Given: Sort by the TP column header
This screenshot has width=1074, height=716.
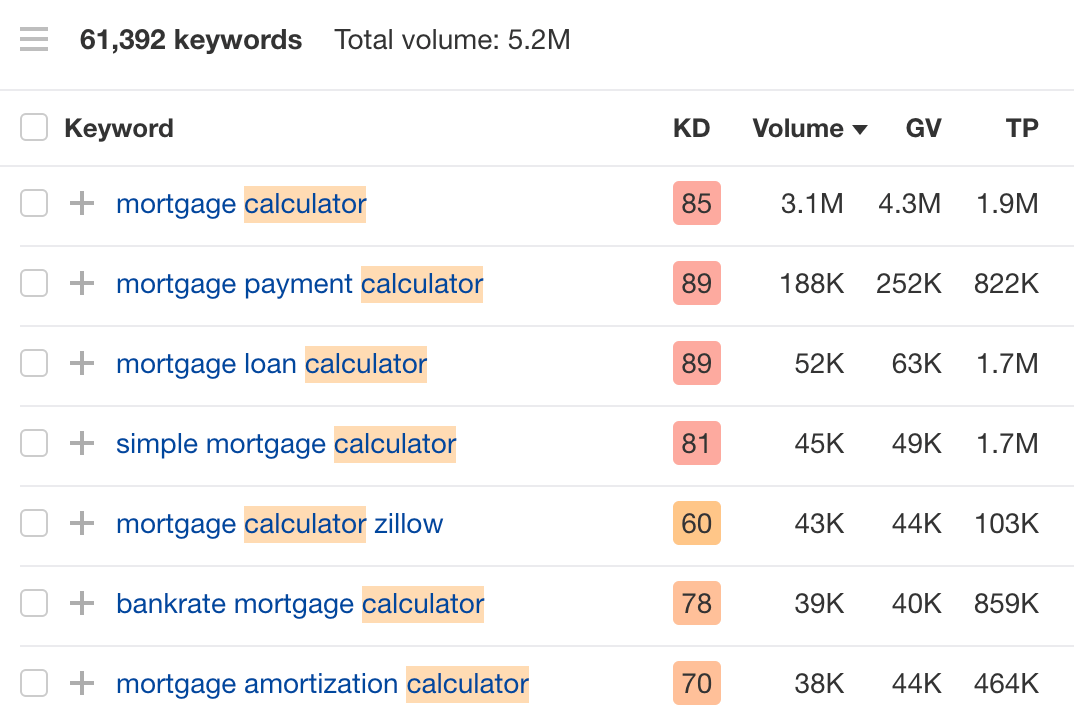Looking at the screenshot, I should [x=1022, y=128].
